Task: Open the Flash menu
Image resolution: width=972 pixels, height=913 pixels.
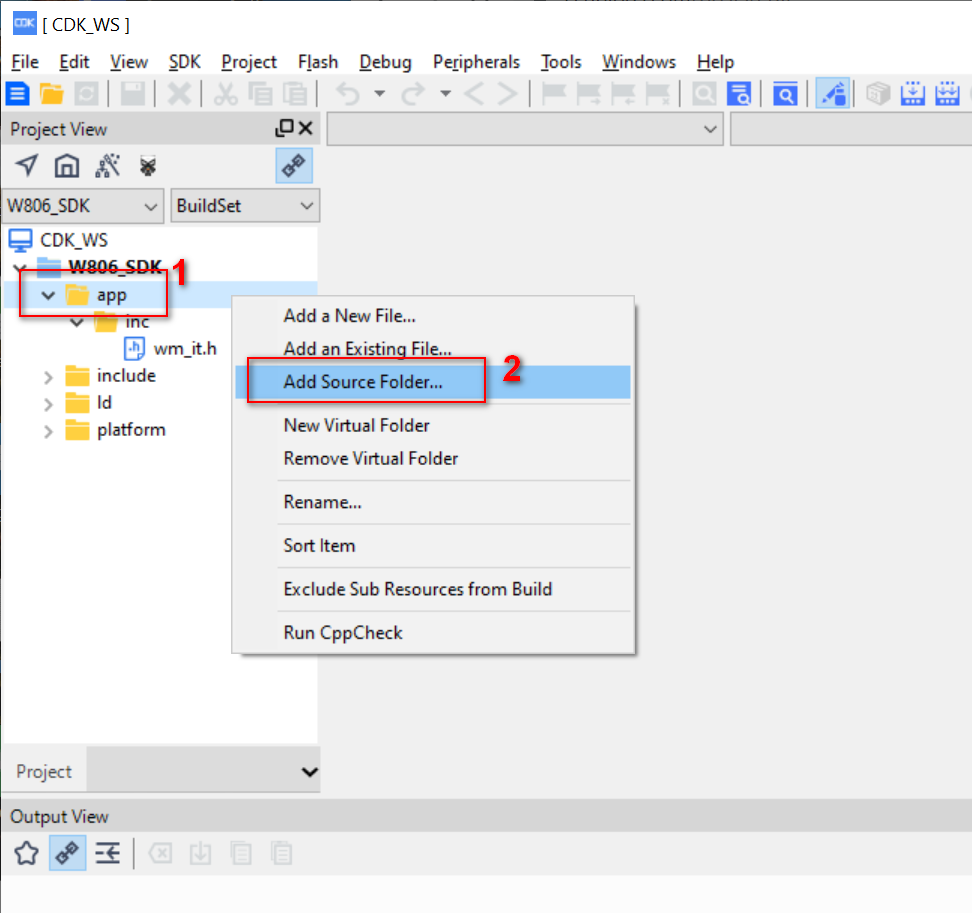Action: point(318,62)
